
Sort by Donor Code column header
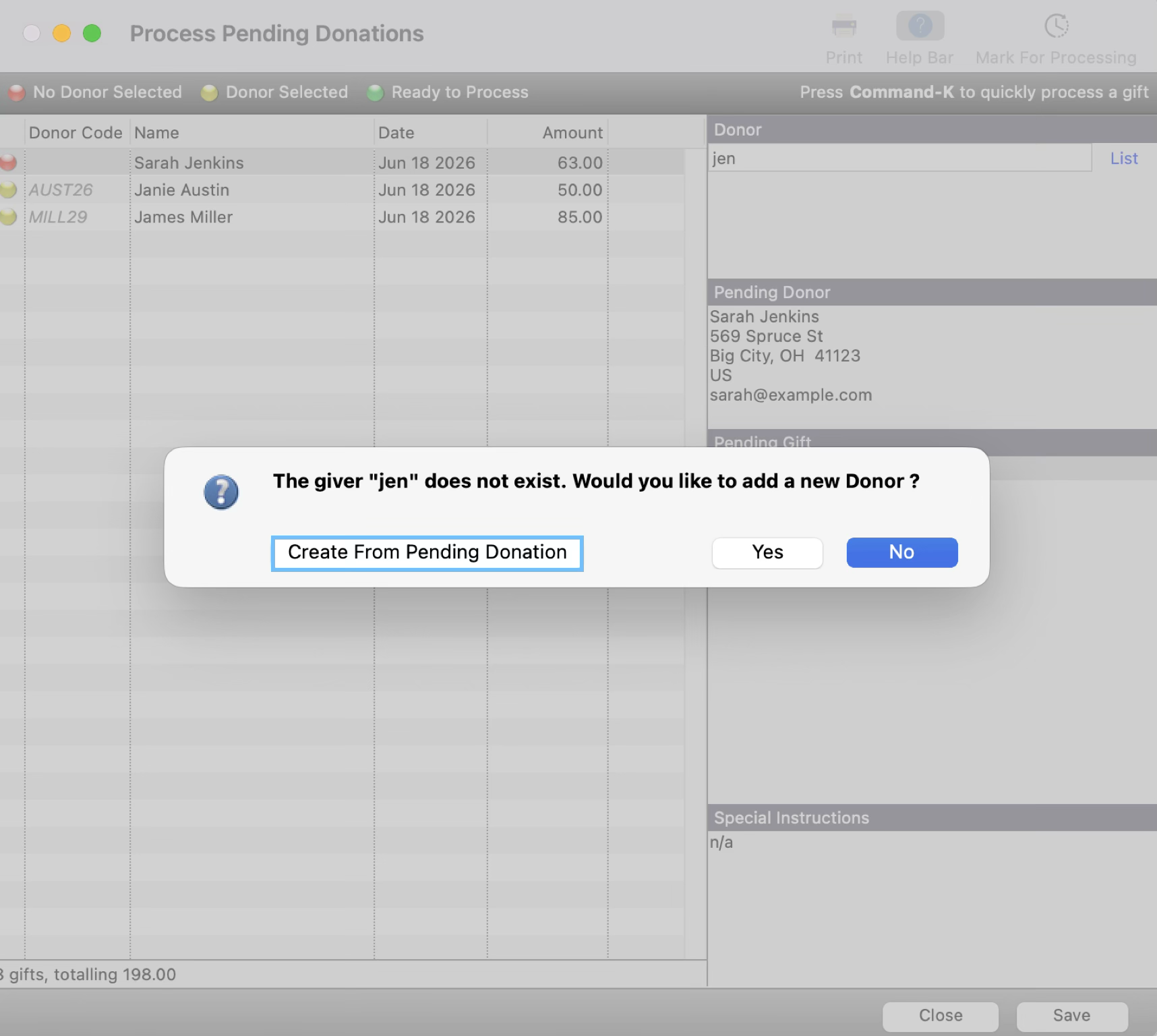(76, 133)
